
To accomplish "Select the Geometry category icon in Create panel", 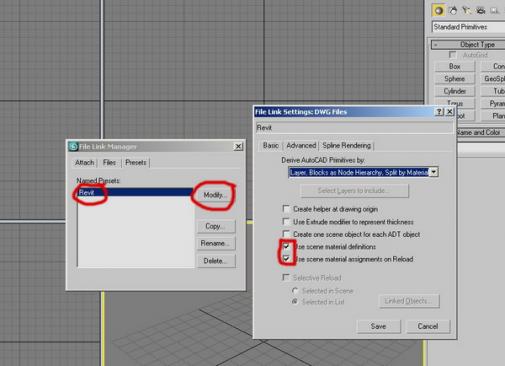I will (439, 10).
